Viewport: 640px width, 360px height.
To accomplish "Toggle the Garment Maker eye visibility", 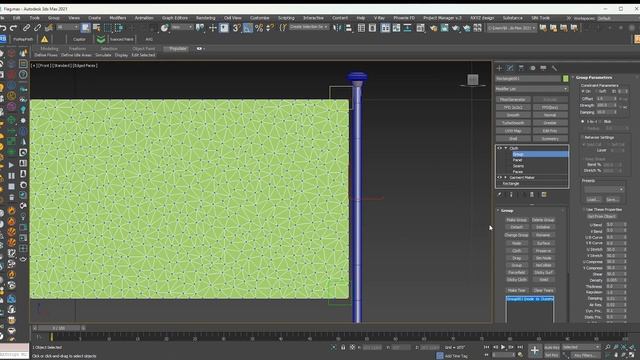I will 500,178.
